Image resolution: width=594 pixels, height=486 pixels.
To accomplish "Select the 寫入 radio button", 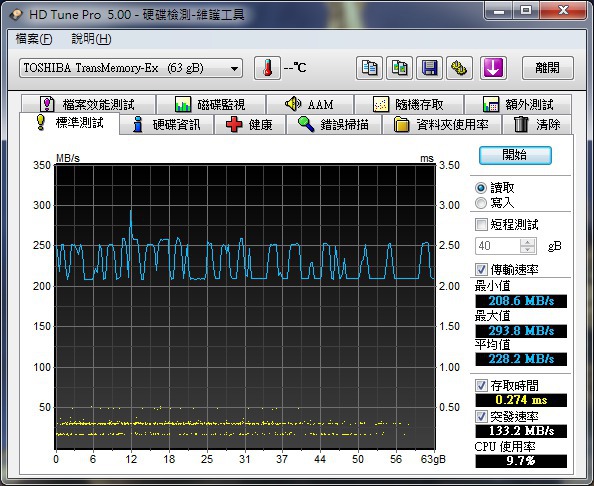I will (x=481, y=203).
